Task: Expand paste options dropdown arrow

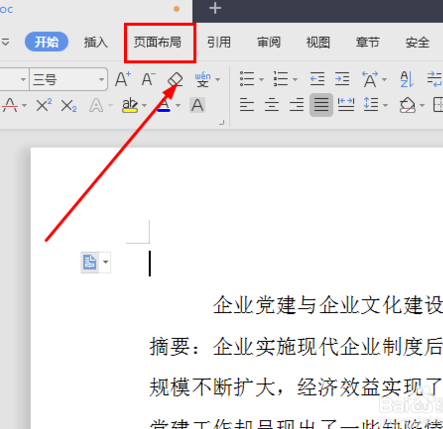Action: click(x=105, y=262)
